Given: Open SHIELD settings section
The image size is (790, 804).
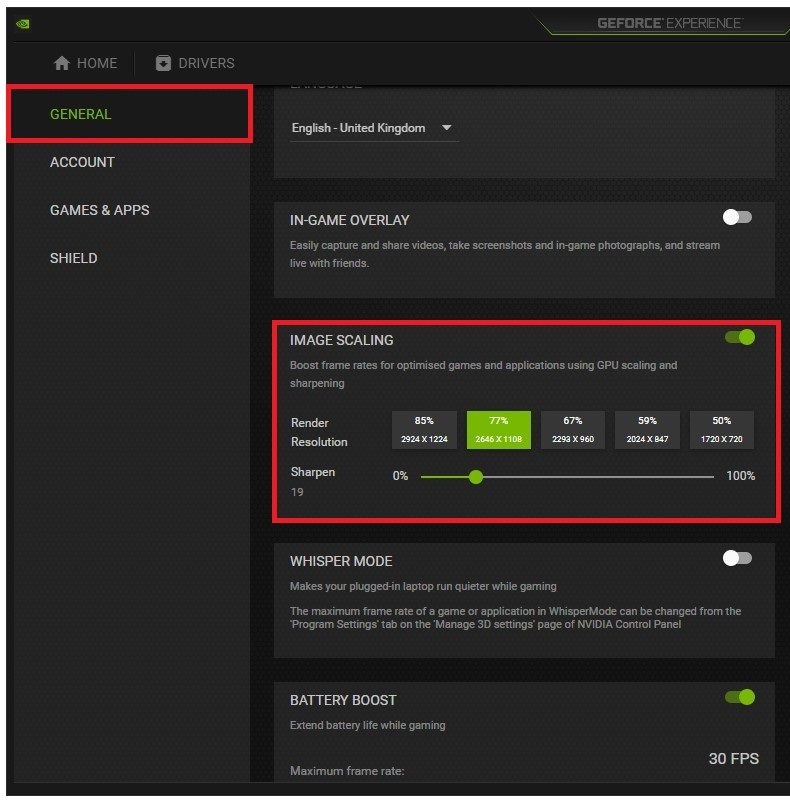Looking at the screenshot, I should coord(73,258).
